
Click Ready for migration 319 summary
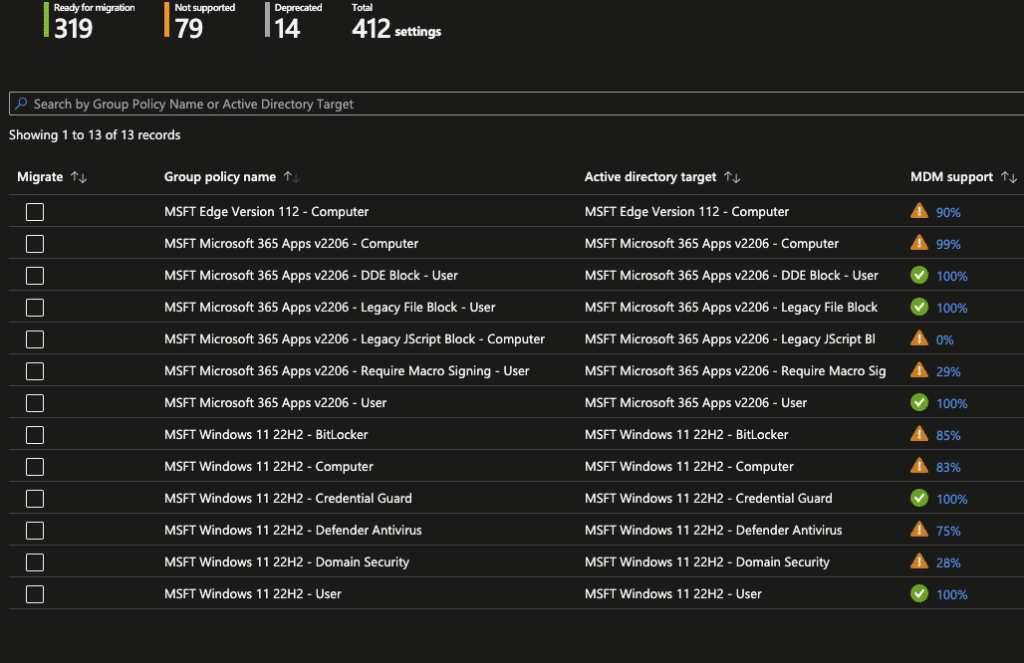(x=89, y=20)
